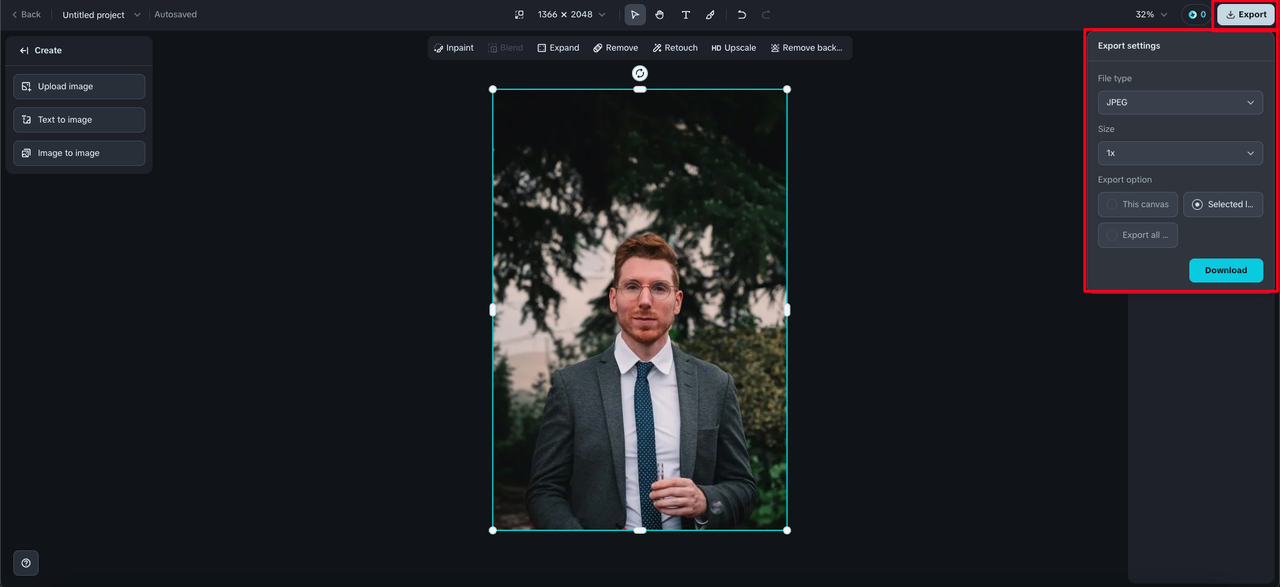Choose the Text tool

pos(685,15)
